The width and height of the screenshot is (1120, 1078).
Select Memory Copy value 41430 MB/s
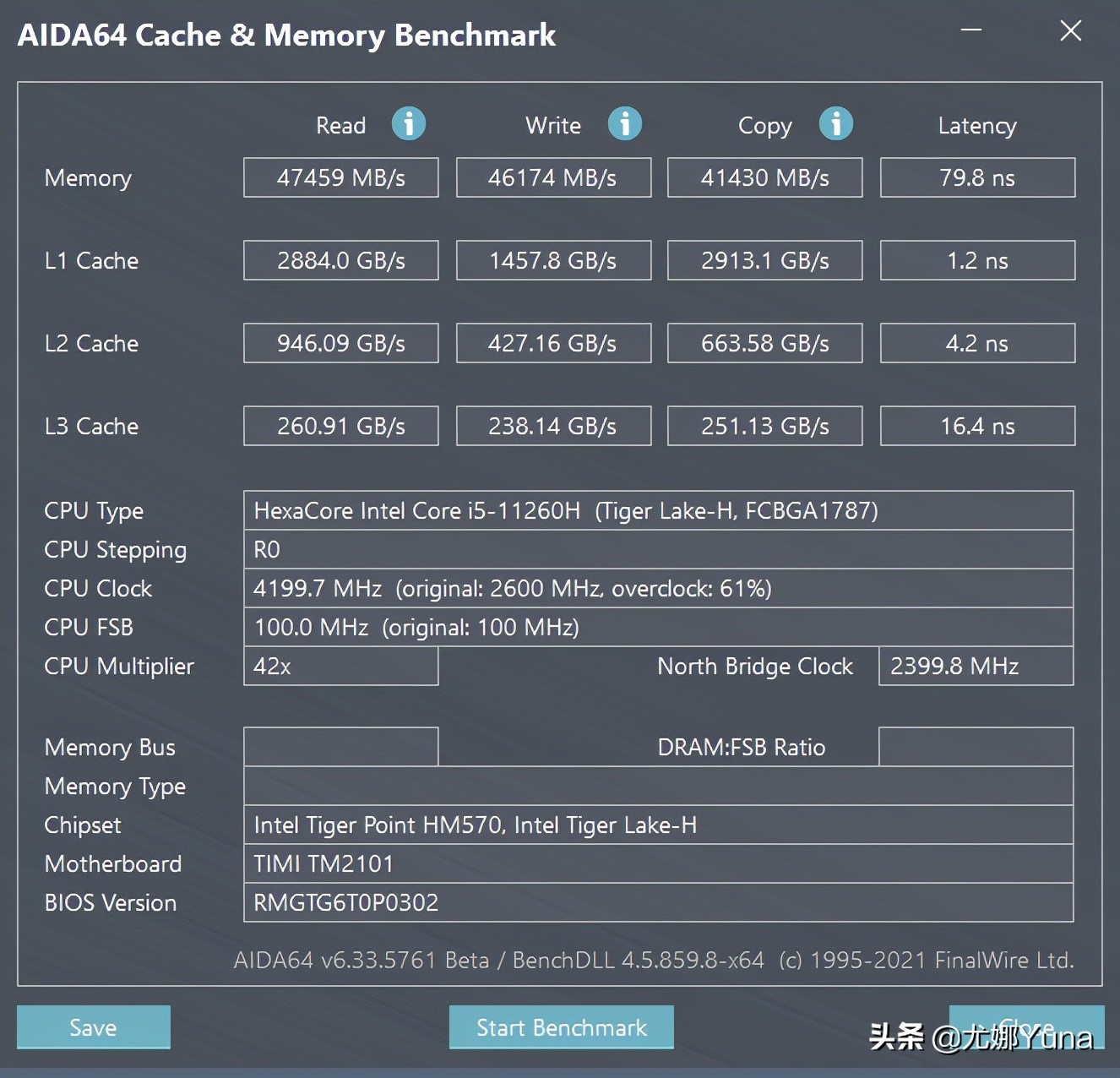click(765, 177)
